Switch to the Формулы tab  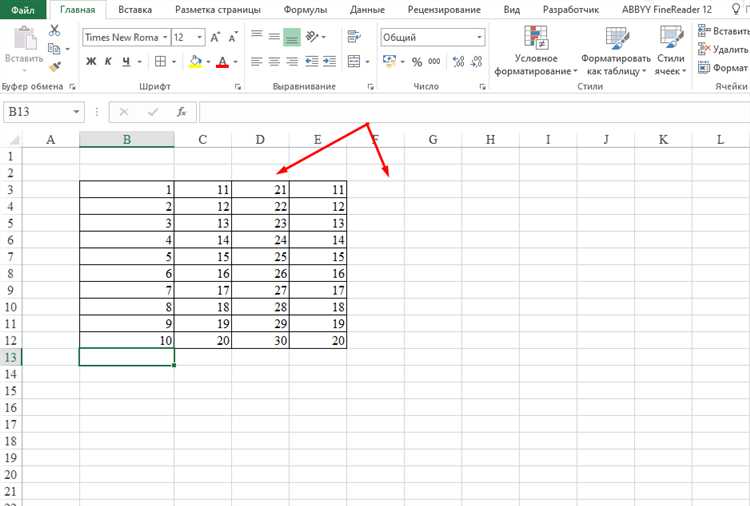click(x=305, y=10)
